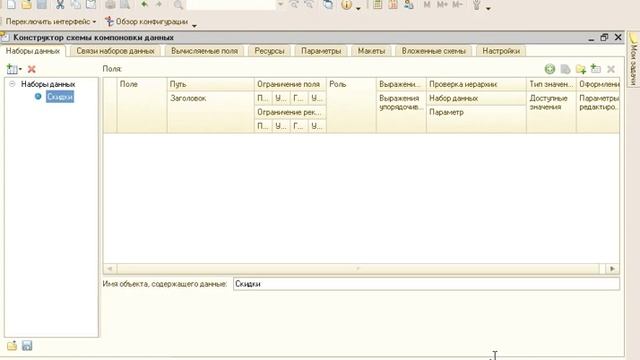The width and height of the screenshot is (640, 360).
Task: Delete data set with red cross
Action: click(31, 69)
